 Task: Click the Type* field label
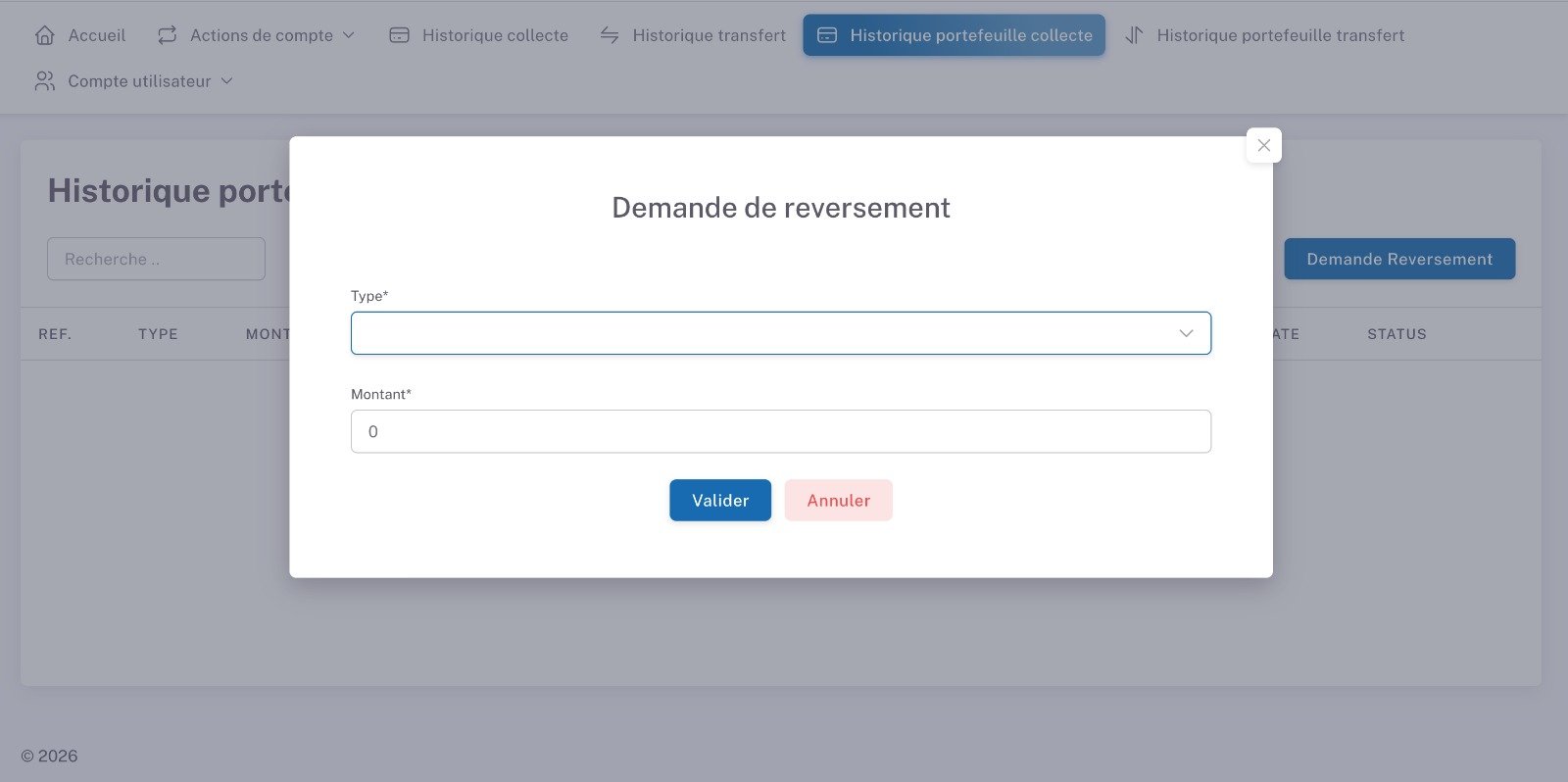pos(369,296)
